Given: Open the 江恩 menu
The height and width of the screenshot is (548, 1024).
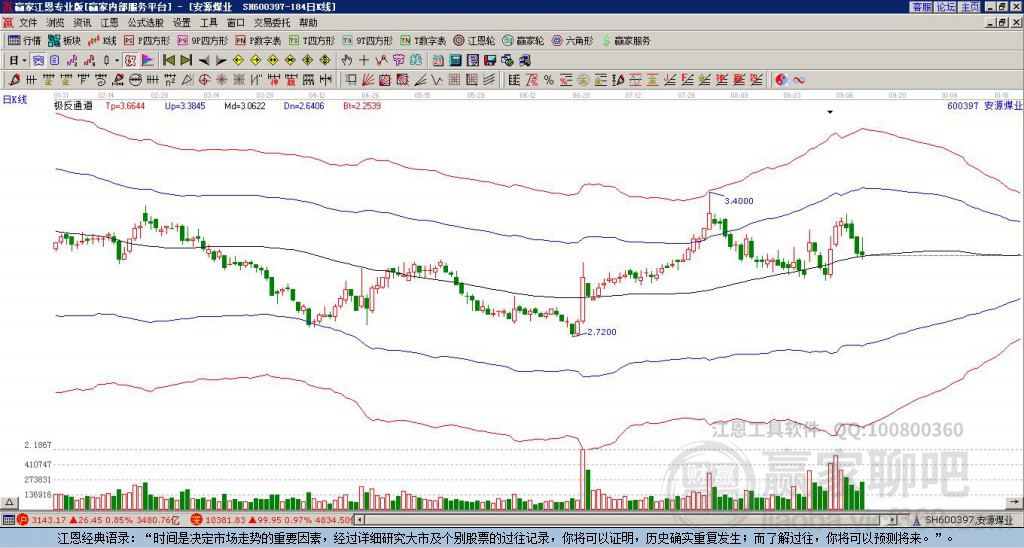Looking at the screenshot, I should [110, 23].
